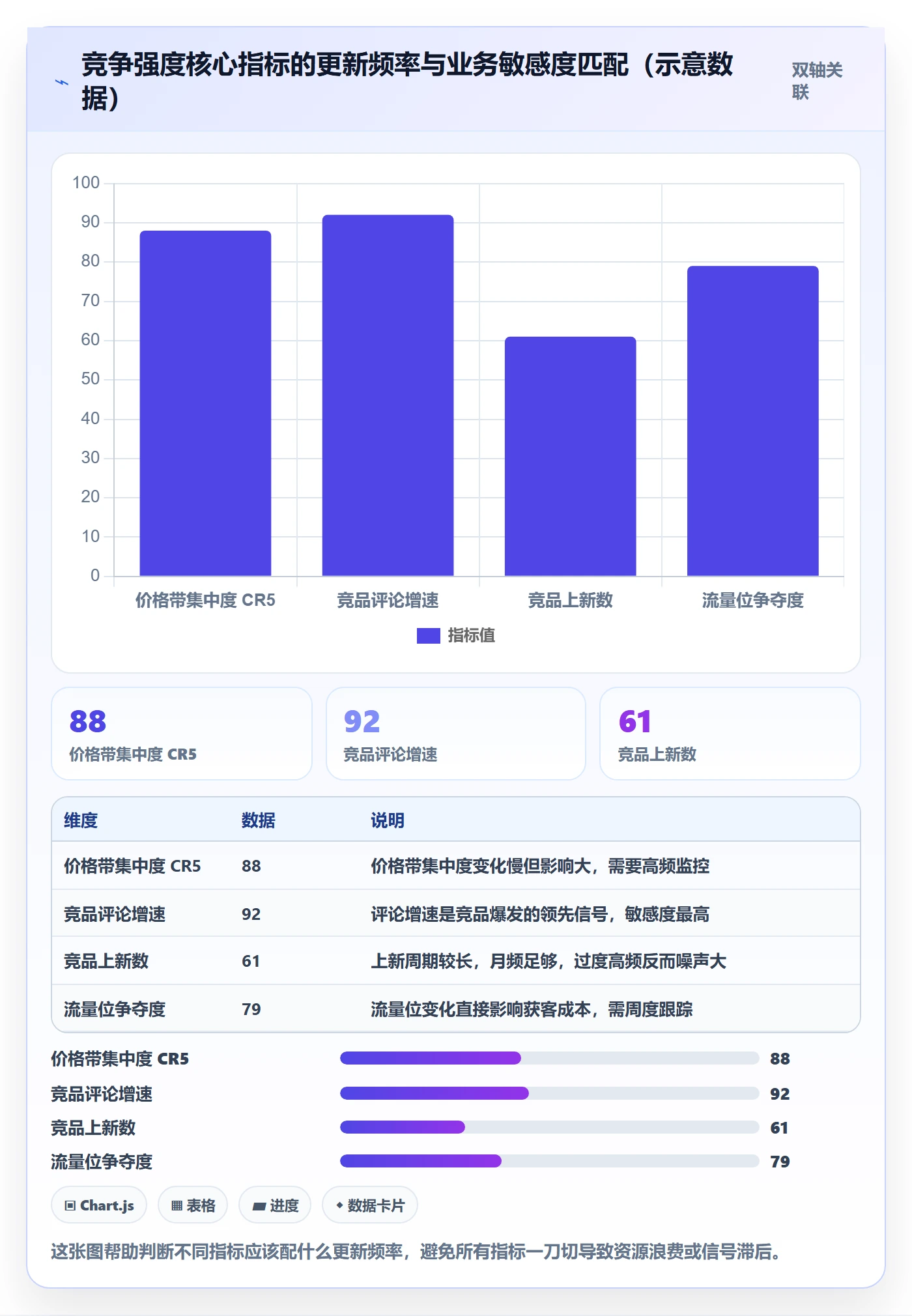Click the 数据 table column header
The width and height of the screenshot is (912, 1316).
tap(258, 820)
